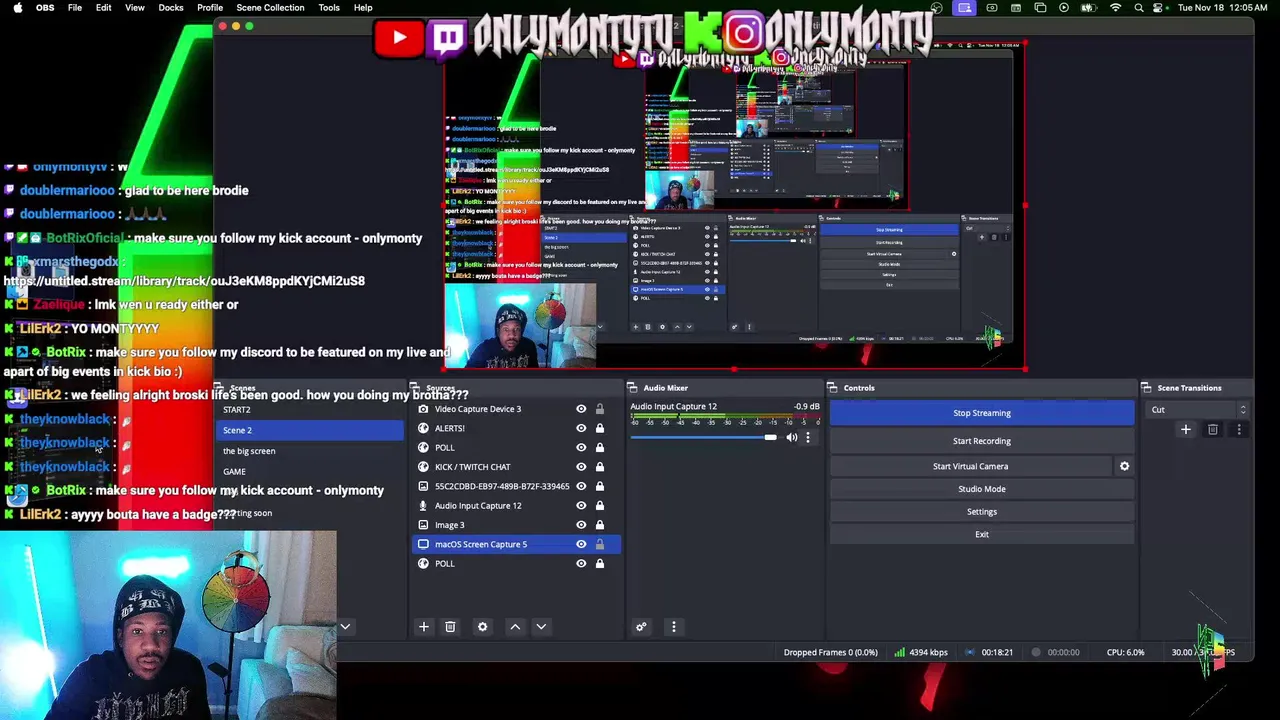Enable Studio Mode button

tap(982, 489)
